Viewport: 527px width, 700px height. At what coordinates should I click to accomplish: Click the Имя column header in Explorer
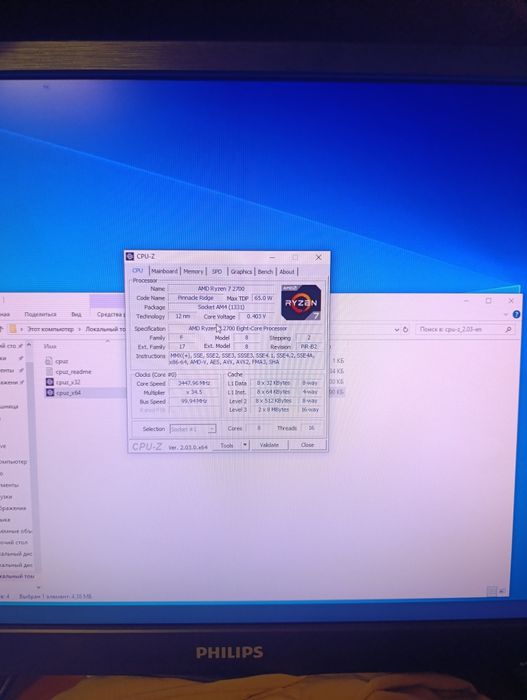coord(50,346)
